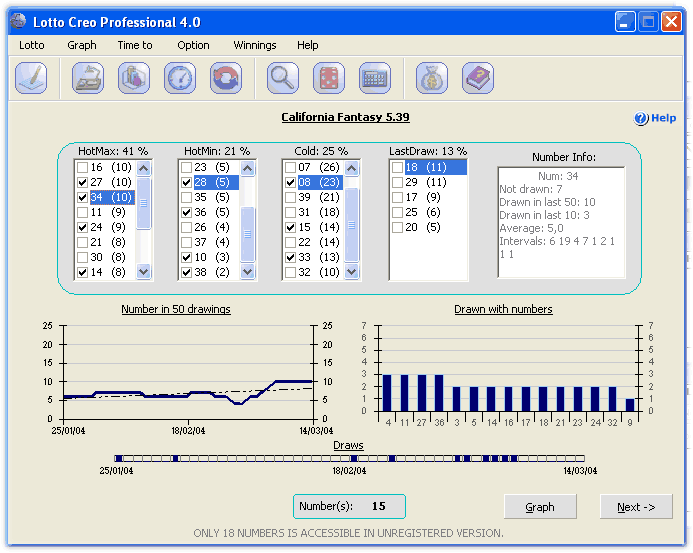Image resolution: width=693 pixels, height=553 pixels.
Task: Click the Number in 50 drawings heading
Action: click(176, 309)
